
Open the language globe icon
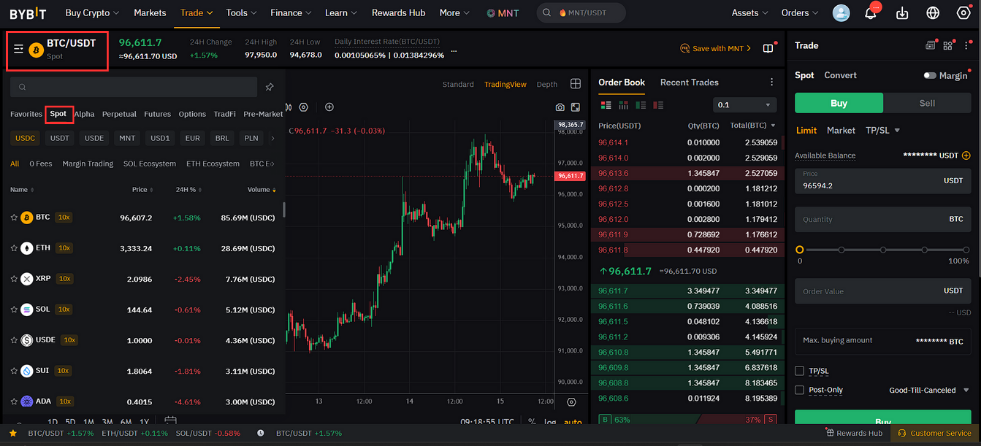click(x=933, y=13)
